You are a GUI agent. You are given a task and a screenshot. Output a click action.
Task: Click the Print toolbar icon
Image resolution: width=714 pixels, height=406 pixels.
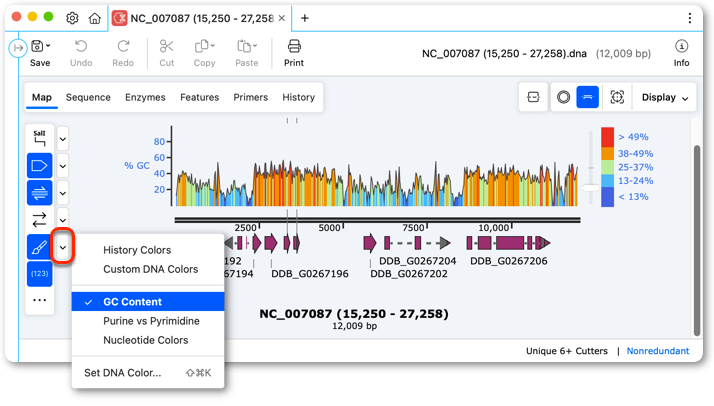[294, 53]
